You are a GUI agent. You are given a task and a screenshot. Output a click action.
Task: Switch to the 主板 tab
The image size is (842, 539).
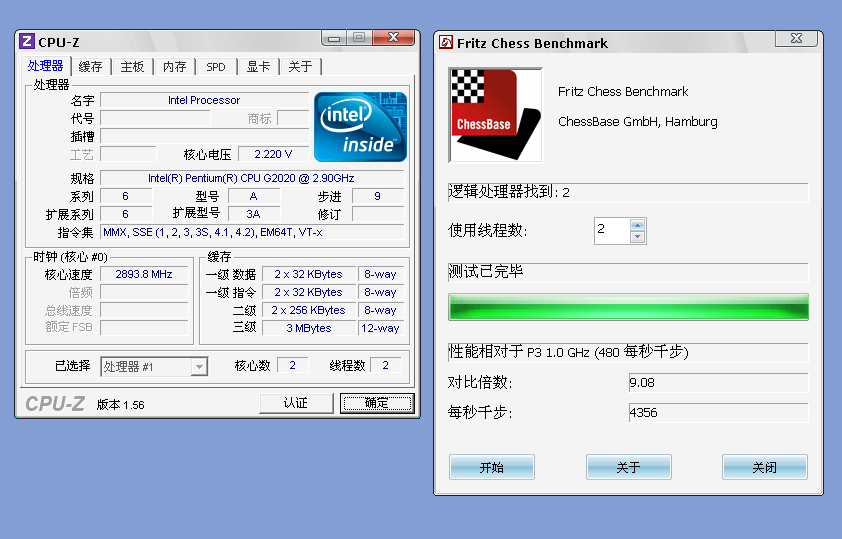pyautogui.click(x=132, y=67)
